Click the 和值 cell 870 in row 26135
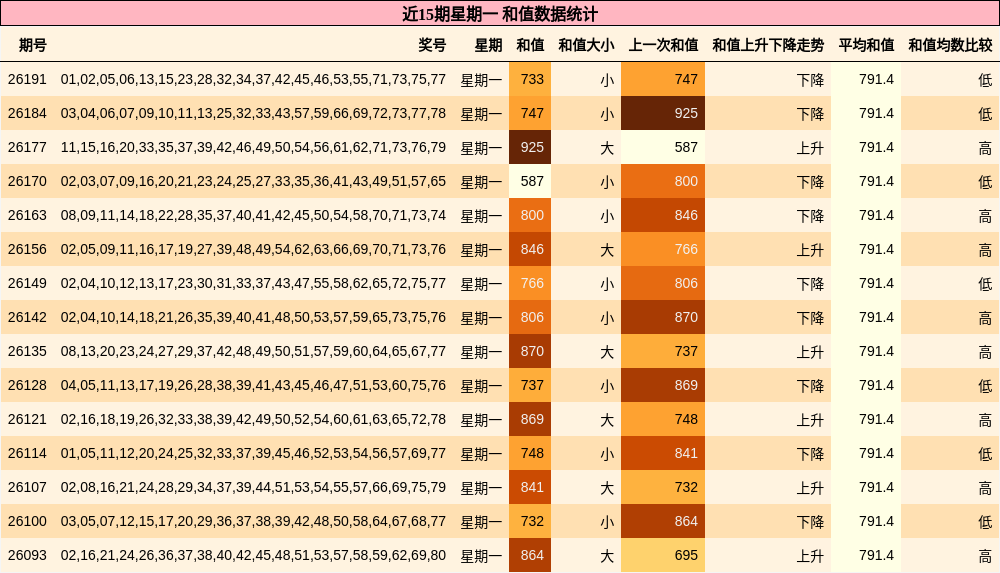The height and width of the screenshot is (573, 1000). [530, 351]
